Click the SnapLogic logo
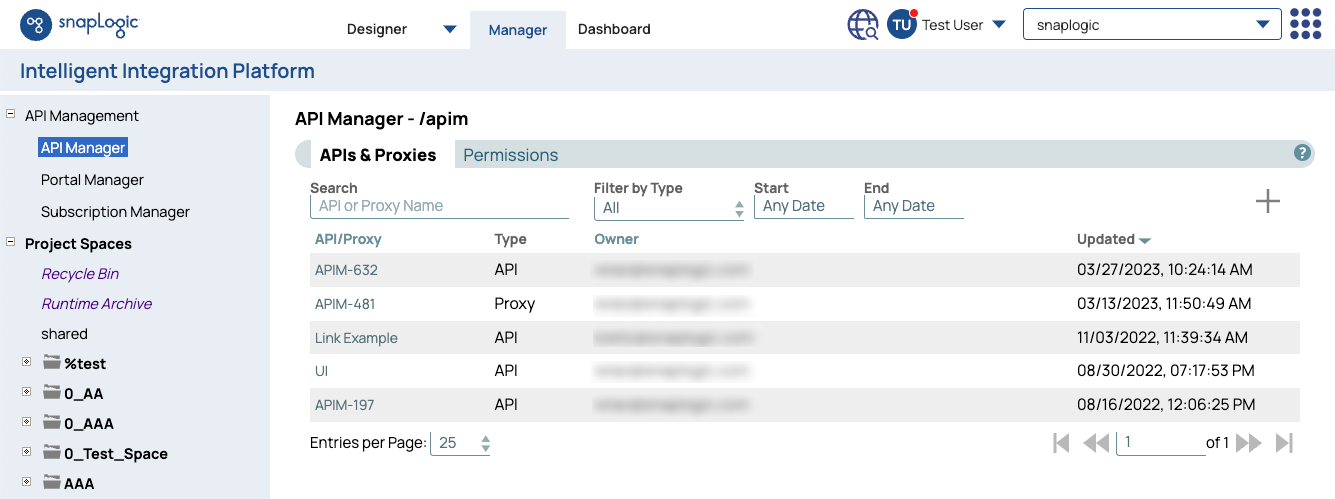Image resolution: width=1335 pixels, height=499 pixels. click(x=78, y=25)
